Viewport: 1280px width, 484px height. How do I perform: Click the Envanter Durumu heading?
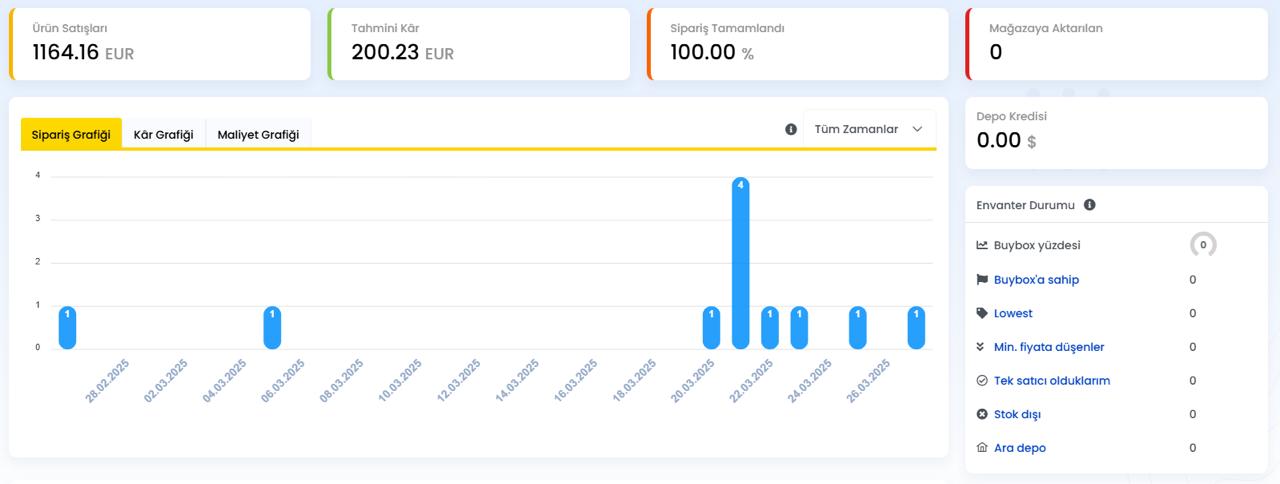[x=1026, y=205]
